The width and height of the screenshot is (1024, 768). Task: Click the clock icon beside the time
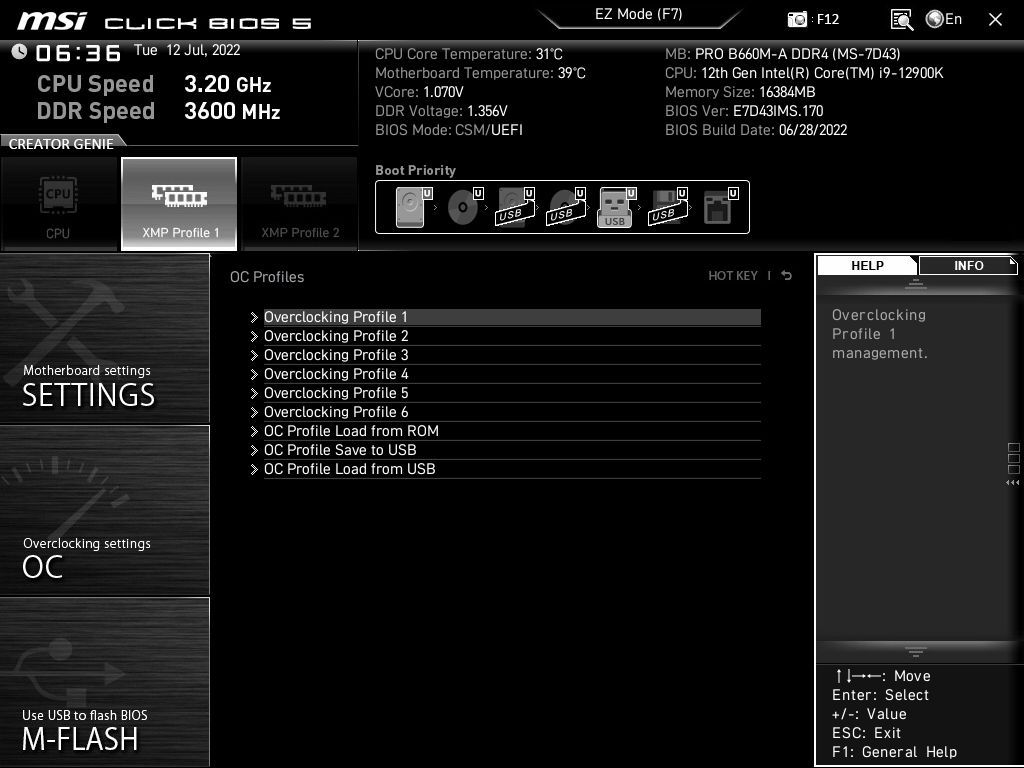[19, 51]
